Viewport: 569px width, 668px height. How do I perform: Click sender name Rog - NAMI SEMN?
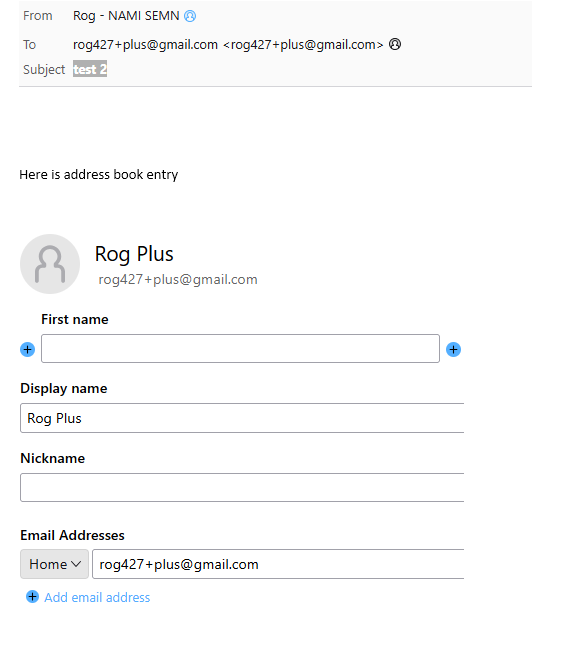(x=126, y=16)
